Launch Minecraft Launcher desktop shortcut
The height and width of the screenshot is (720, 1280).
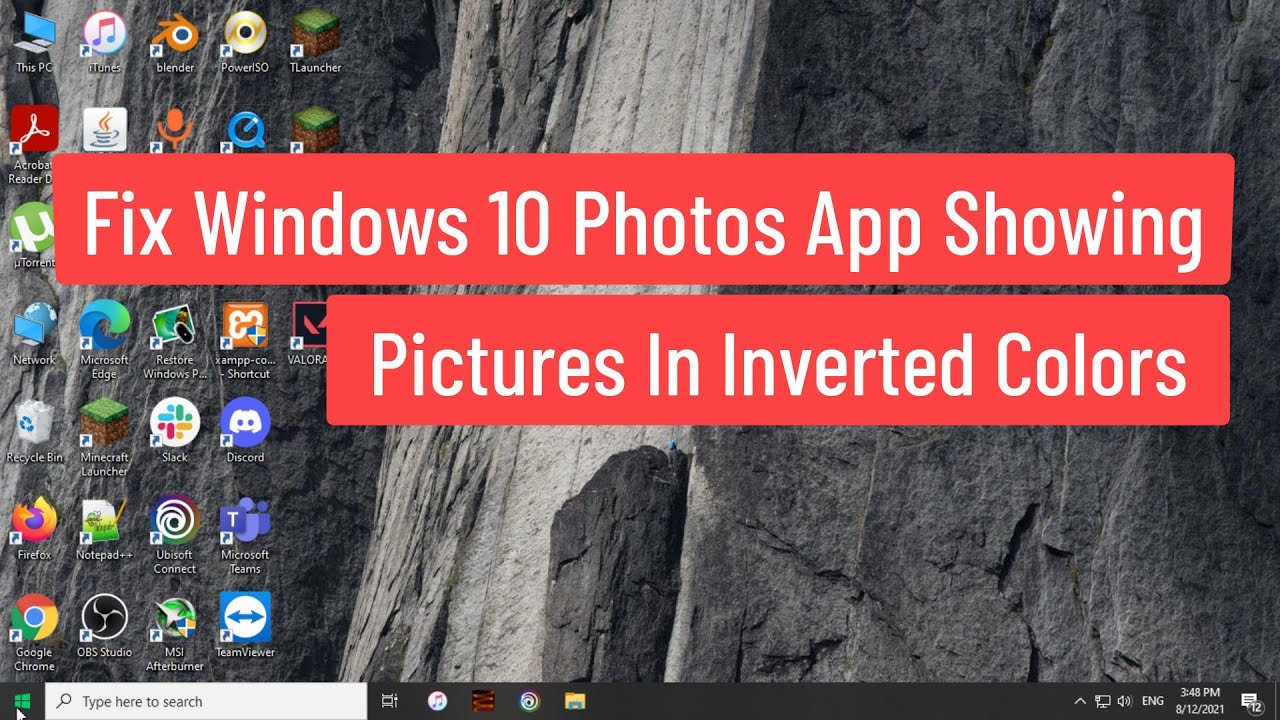coord(104,437)
